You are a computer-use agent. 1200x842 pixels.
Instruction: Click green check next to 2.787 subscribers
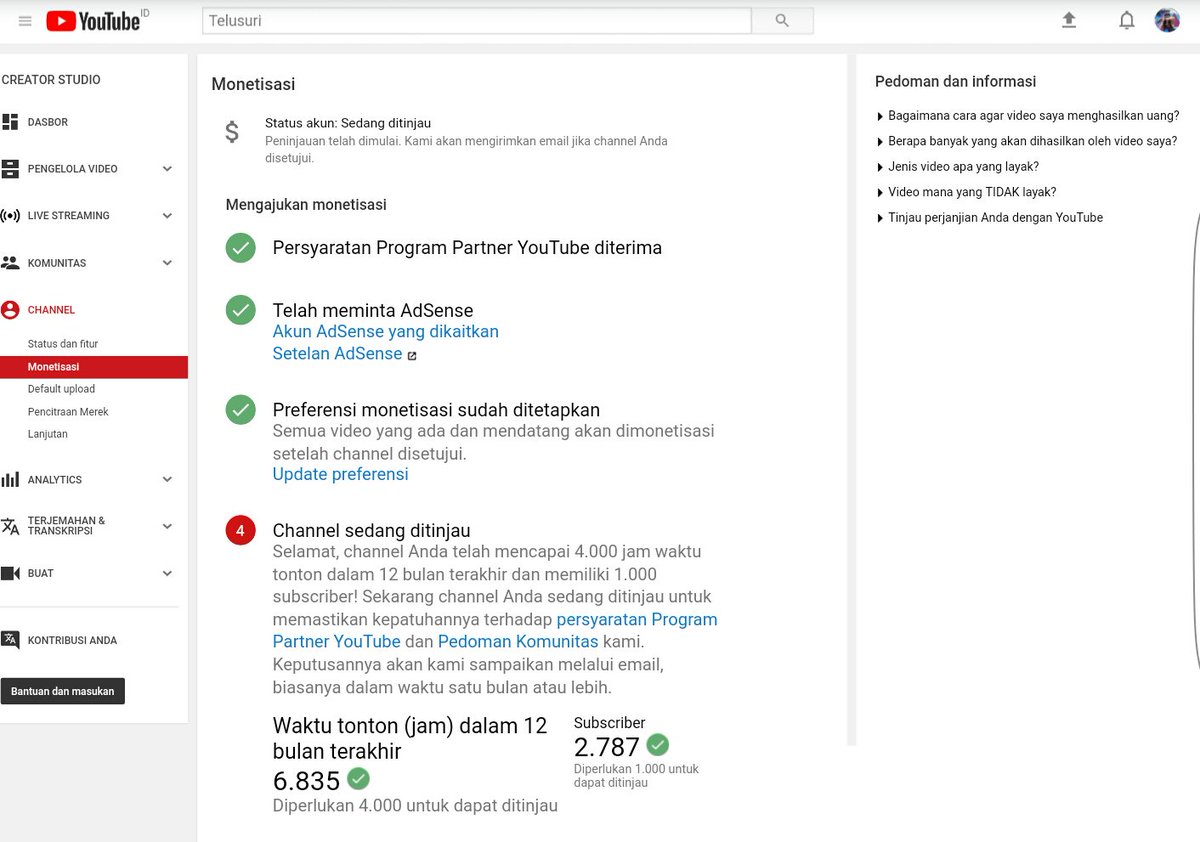[x=657, y=744]
